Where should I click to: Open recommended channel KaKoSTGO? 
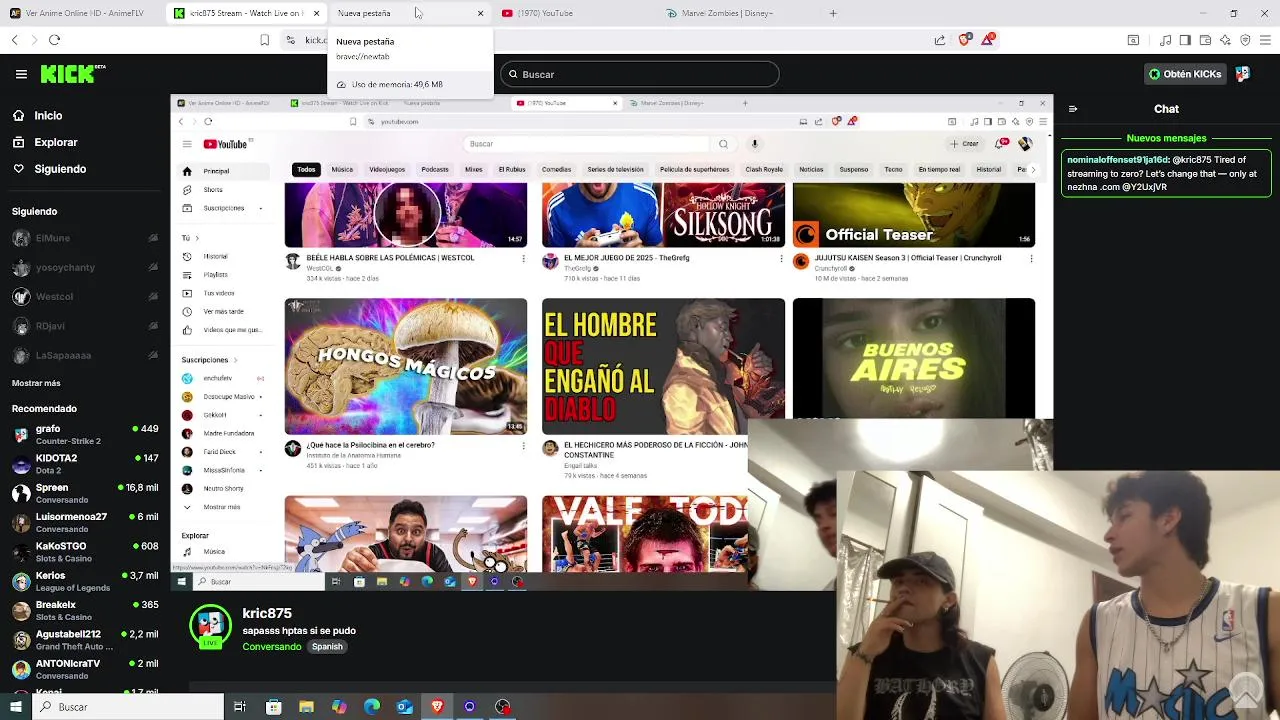(85, 552)
